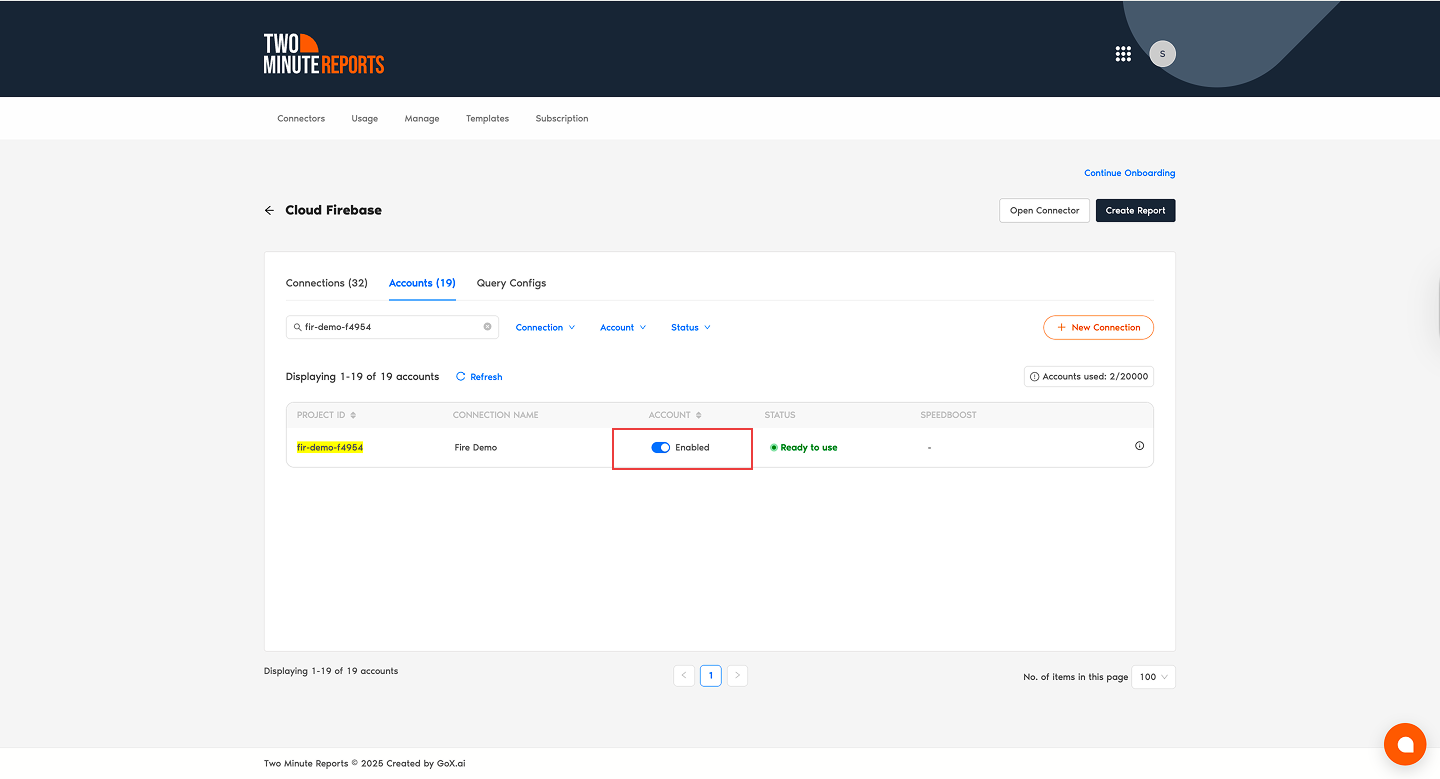Viewport: 1440px width, 779px height.
Task: Switch to the Connections (32) tab
Action: pos(327,283)
